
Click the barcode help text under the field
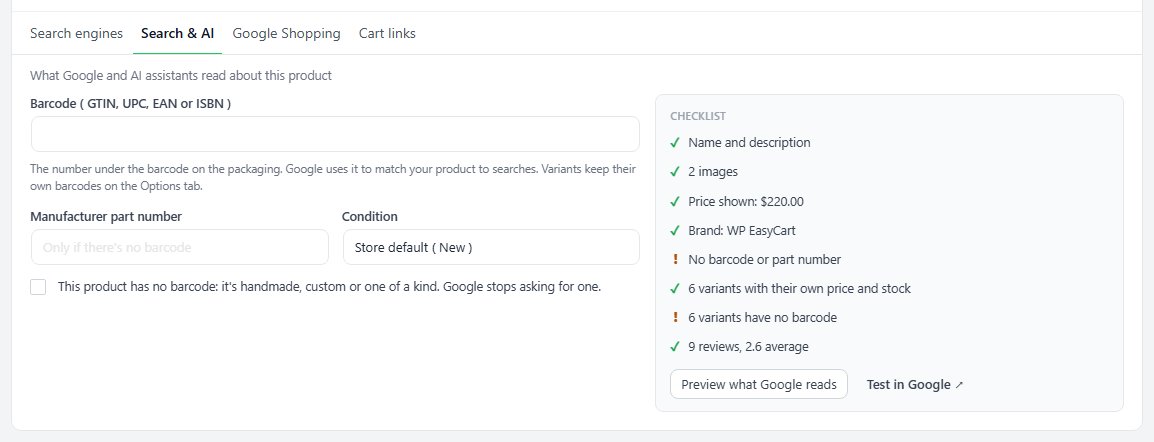tap(333, 177)
